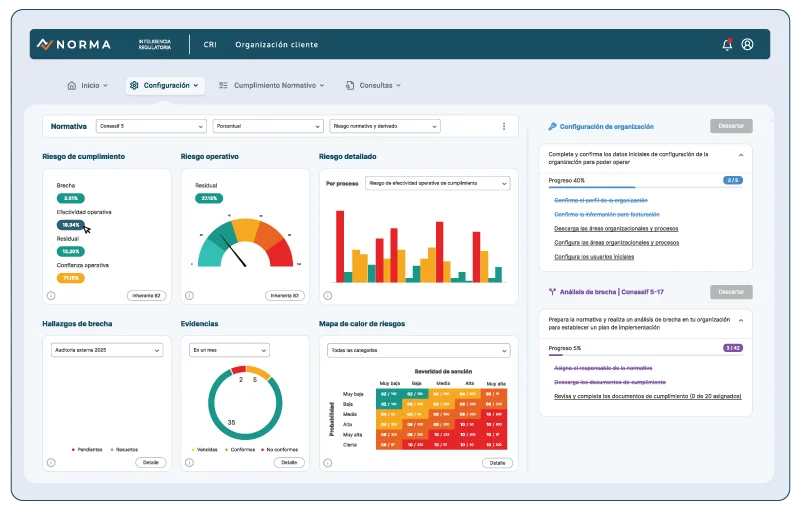Open the three-dot options menu
The width and height of the screenshot is (800, 509).
click(x=504, y=126)
